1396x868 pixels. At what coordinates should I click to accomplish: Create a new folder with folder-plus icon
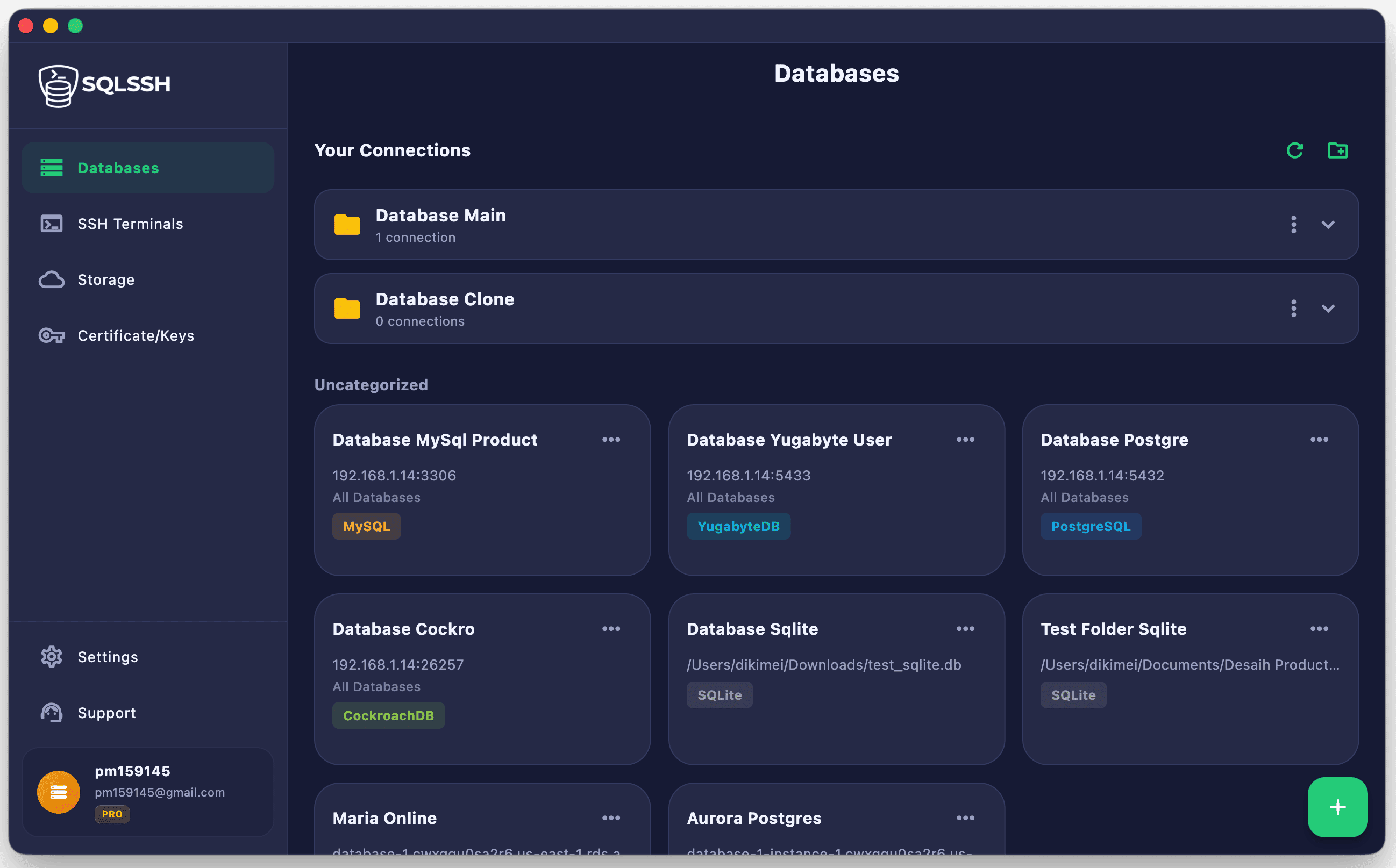[x=1337, y=150]
